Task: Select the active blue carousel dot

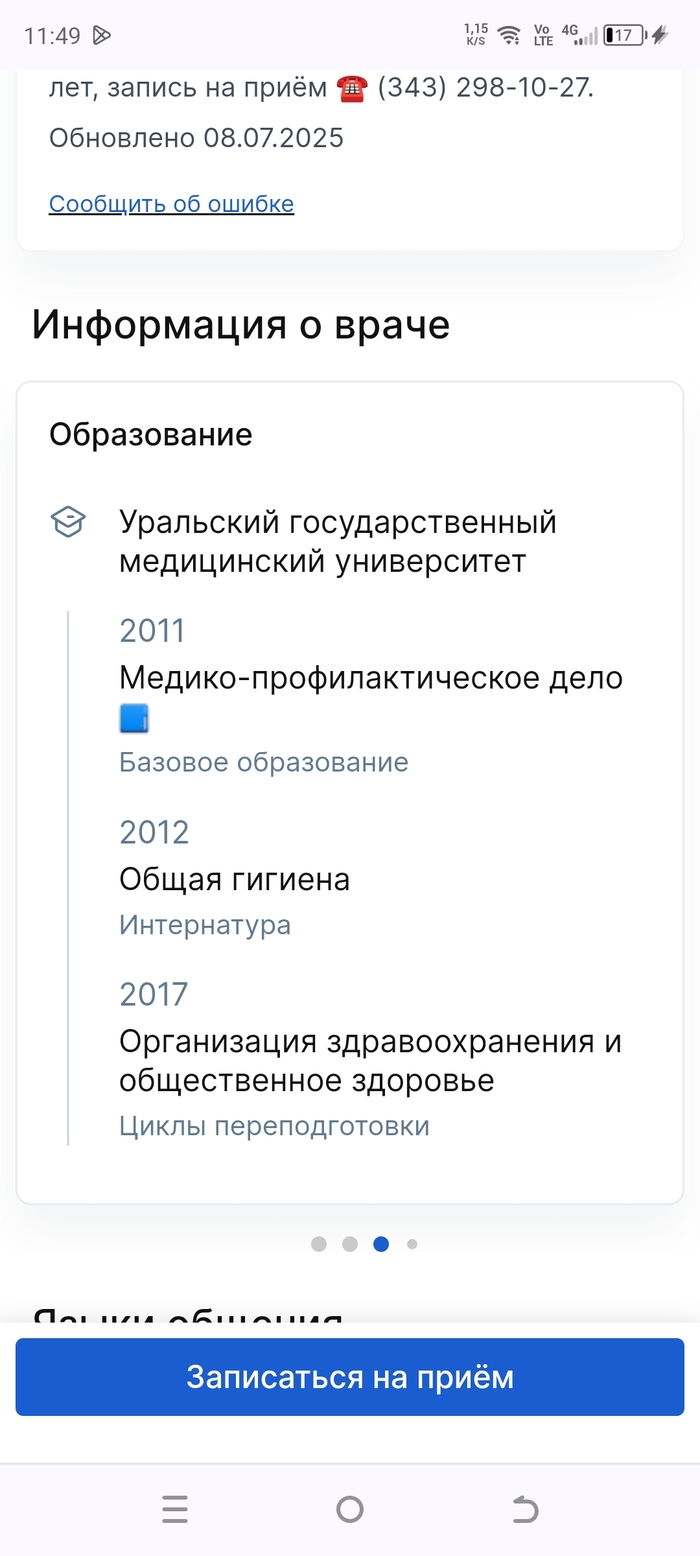Action: [x=381, y=1244]
